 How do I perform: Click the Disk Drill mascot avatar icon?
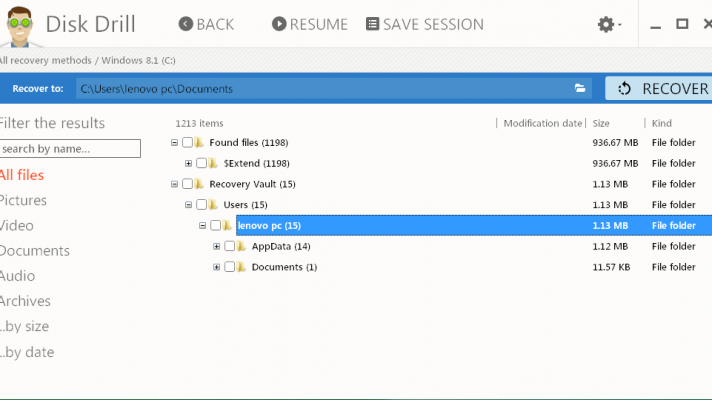24,26
